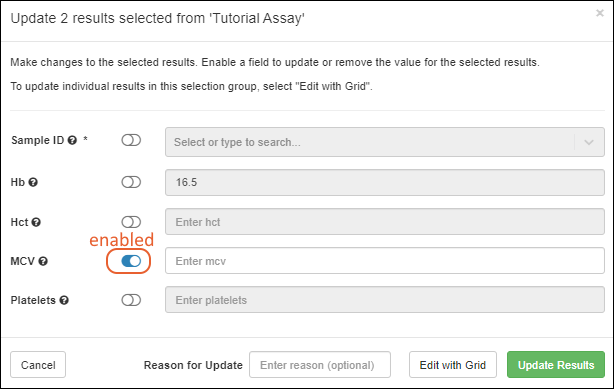Viewport: 614px width, 389px height.
Task: Enable the Sample ID field toggle
Action: coord(131,140)
